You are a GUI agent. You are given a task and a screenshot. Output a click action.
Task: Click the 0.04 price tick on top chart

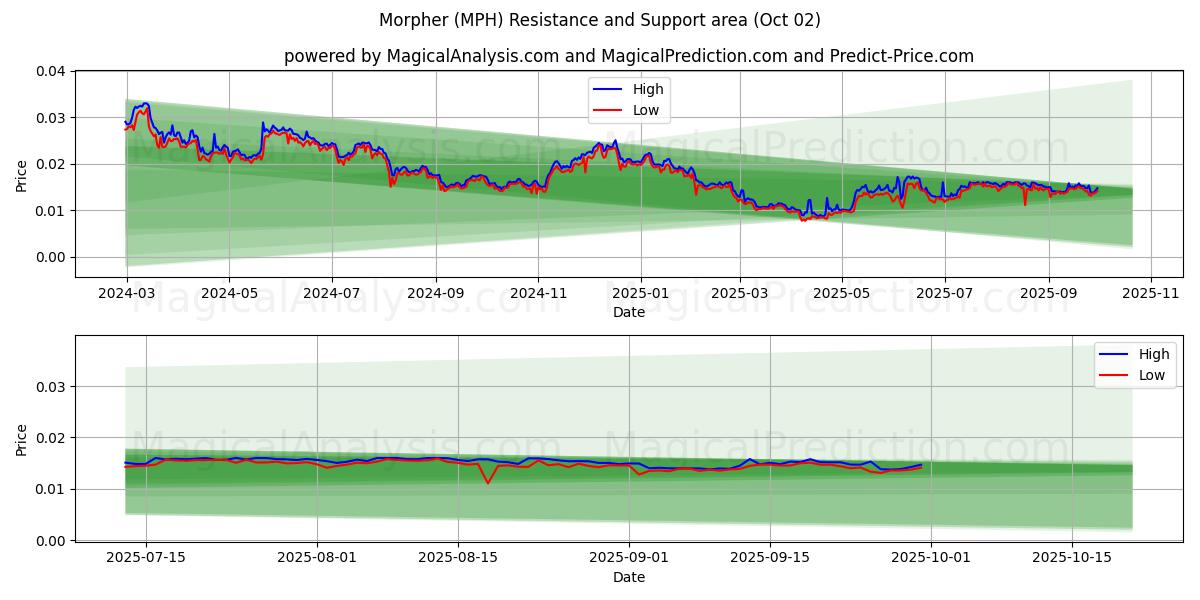(x=51, y=72)
